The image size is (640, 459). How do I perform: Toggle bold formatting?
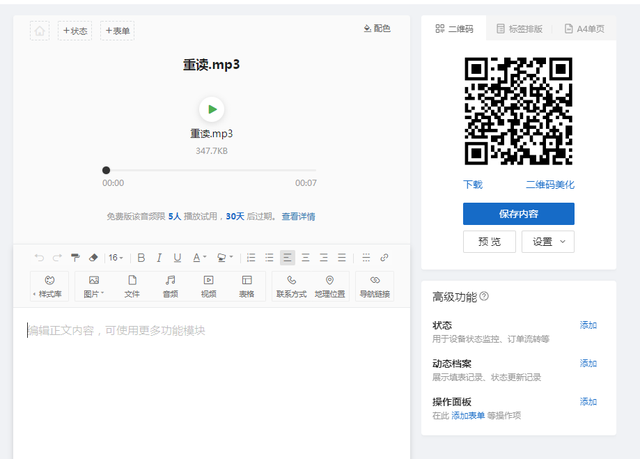pyautogui.click(x=141, y=257)
